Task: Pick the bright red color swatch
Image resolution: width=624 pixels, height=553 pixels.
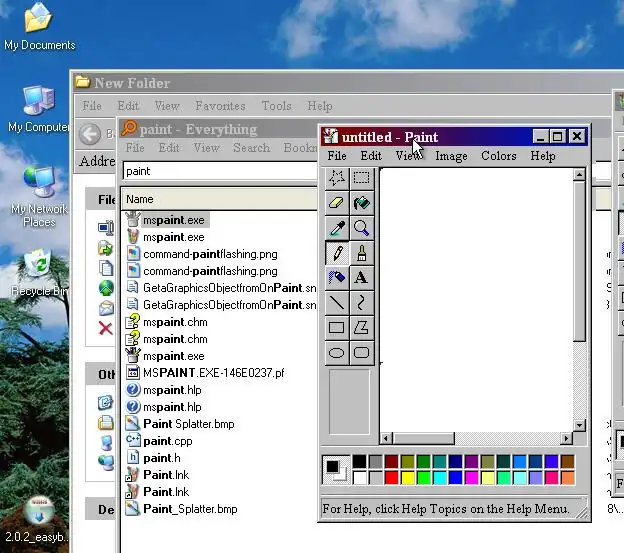Action: pos(391,477)
